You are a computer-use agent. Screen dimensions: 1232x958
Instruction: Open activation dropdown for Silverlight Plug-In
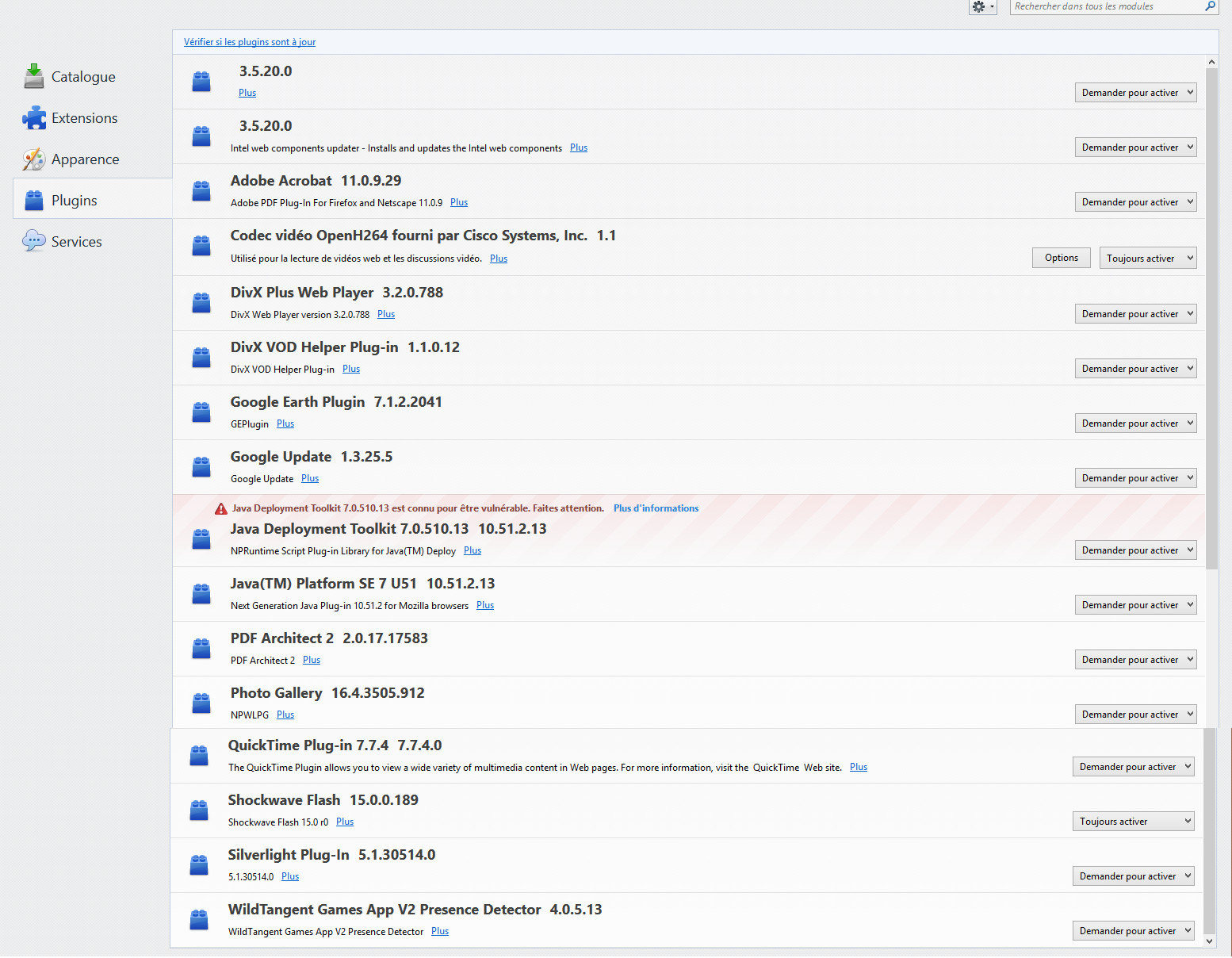(x=1133, y=876)
